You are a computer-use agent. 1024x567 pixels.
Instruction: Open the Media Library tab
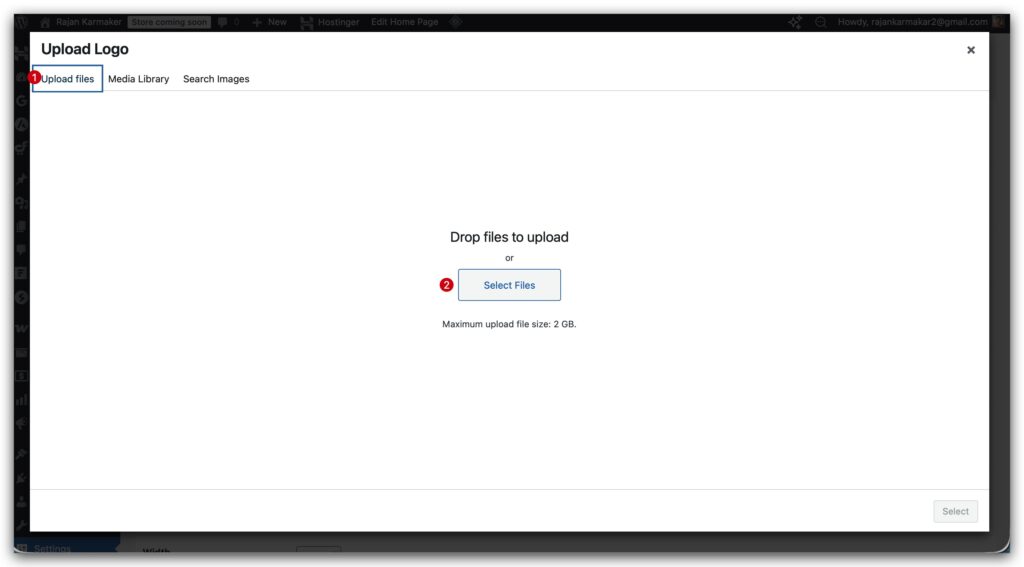click(x=138, y=79)
